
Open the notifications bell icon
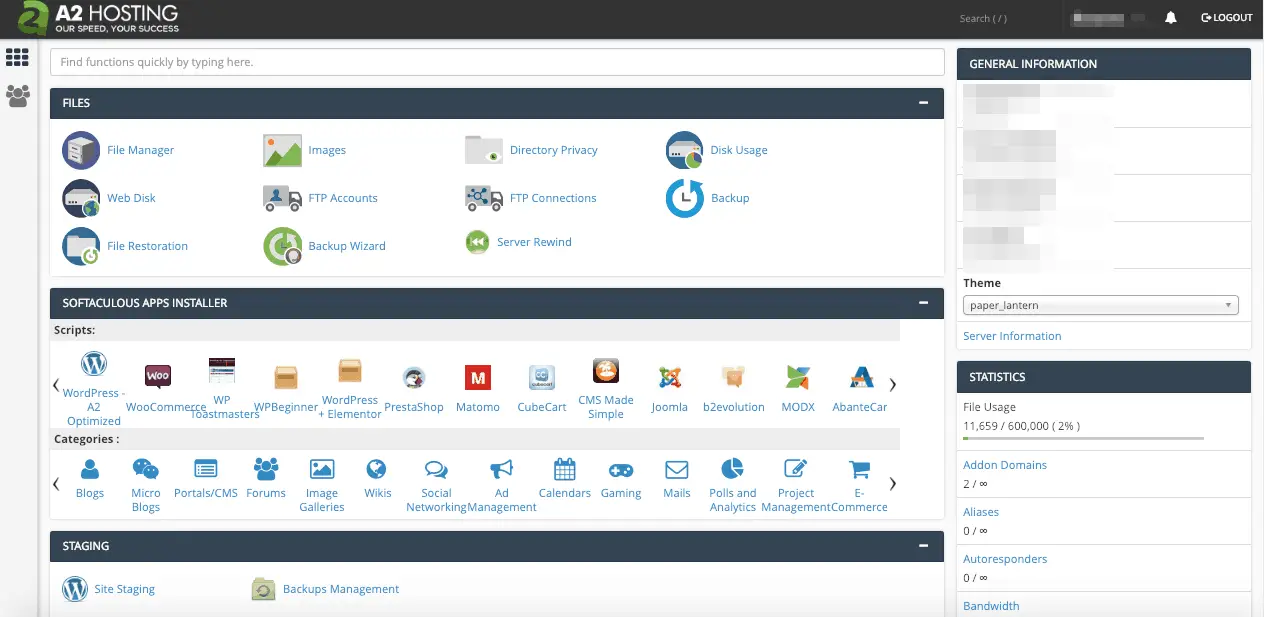pos(1171,18)
